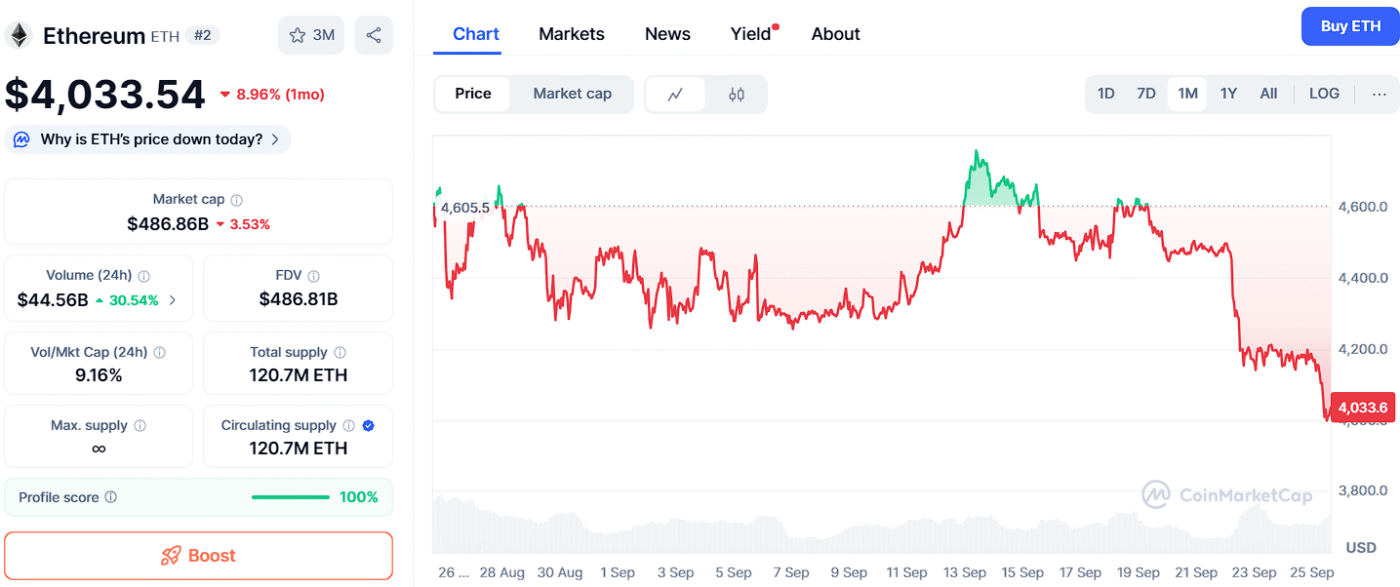Open the Chart tab
This screenshot has height=587, width=1400.
(x=476, y=34)
